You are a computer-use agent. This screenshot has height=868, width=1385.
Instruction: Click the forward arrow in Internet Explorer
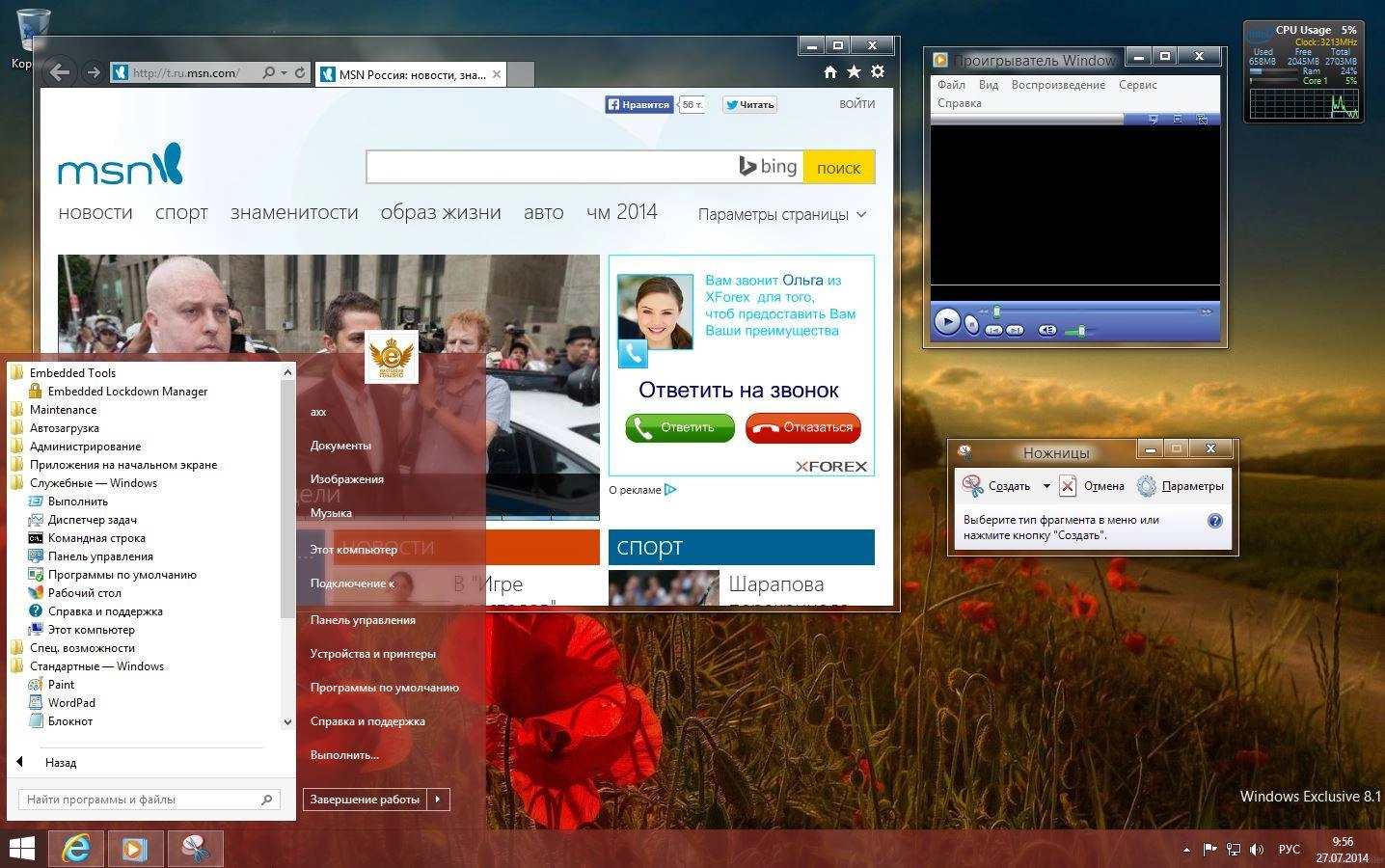click(93, 72)
